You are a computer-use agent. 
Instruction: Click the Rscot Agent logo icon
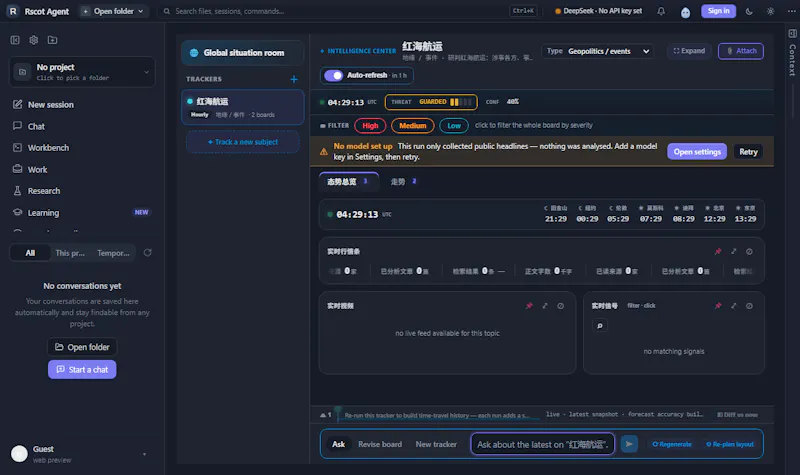tap(13, 11)
